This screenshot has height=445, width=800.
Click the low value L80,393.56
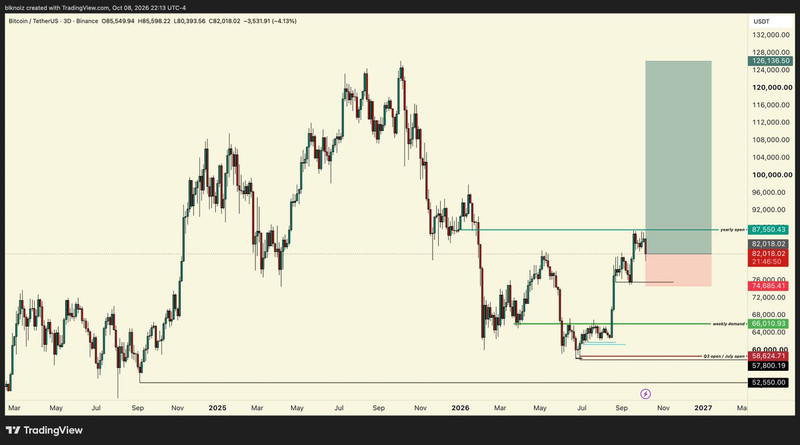coord(189,21)
